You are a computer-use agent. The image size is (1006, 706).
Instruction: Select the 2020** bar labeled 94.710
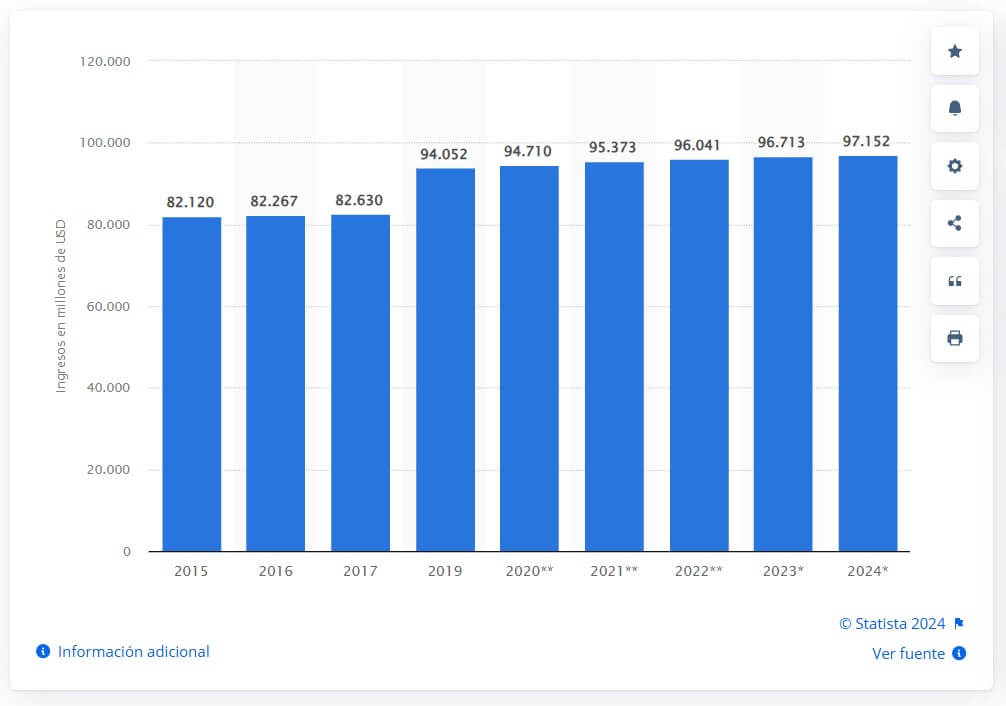click(529, 358)
